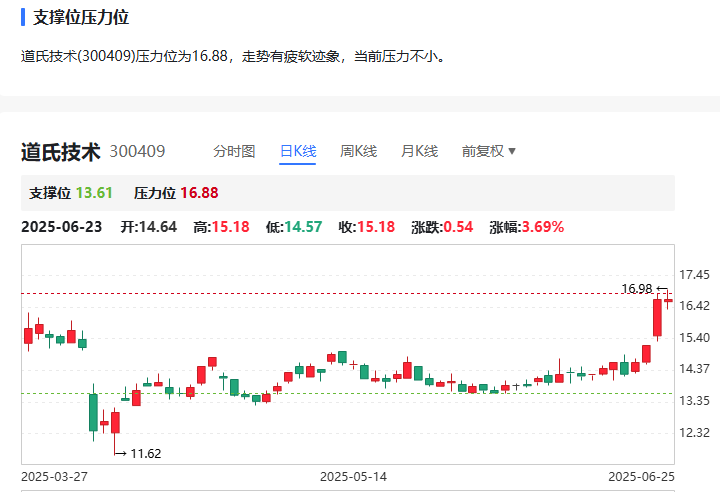Click the 14.37 price axis label
This screenshot has height=492, width=720.
pos(694,368)
